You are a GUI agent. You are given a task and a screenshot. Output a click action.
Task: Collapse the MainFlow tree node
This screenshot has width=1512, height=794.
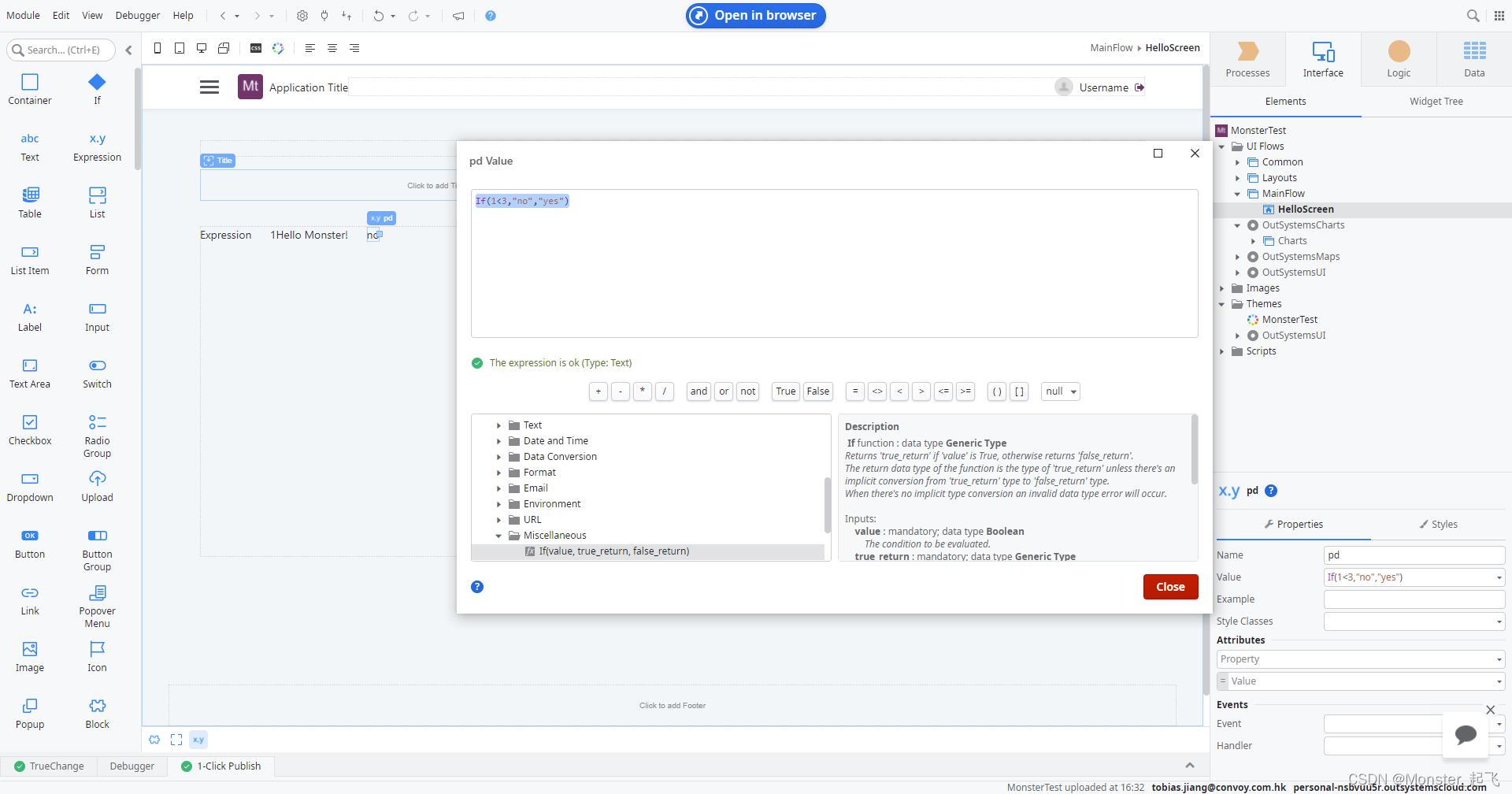point(1237,194)
